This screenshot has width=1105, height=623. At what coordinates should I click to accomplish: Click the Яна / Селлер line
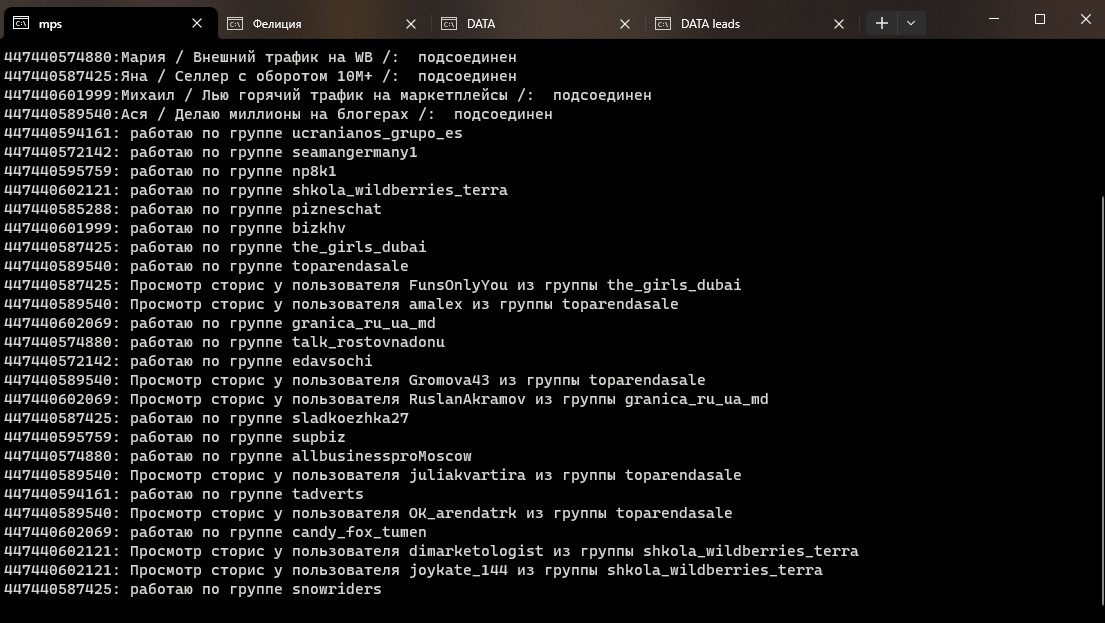tap(260, 76)
